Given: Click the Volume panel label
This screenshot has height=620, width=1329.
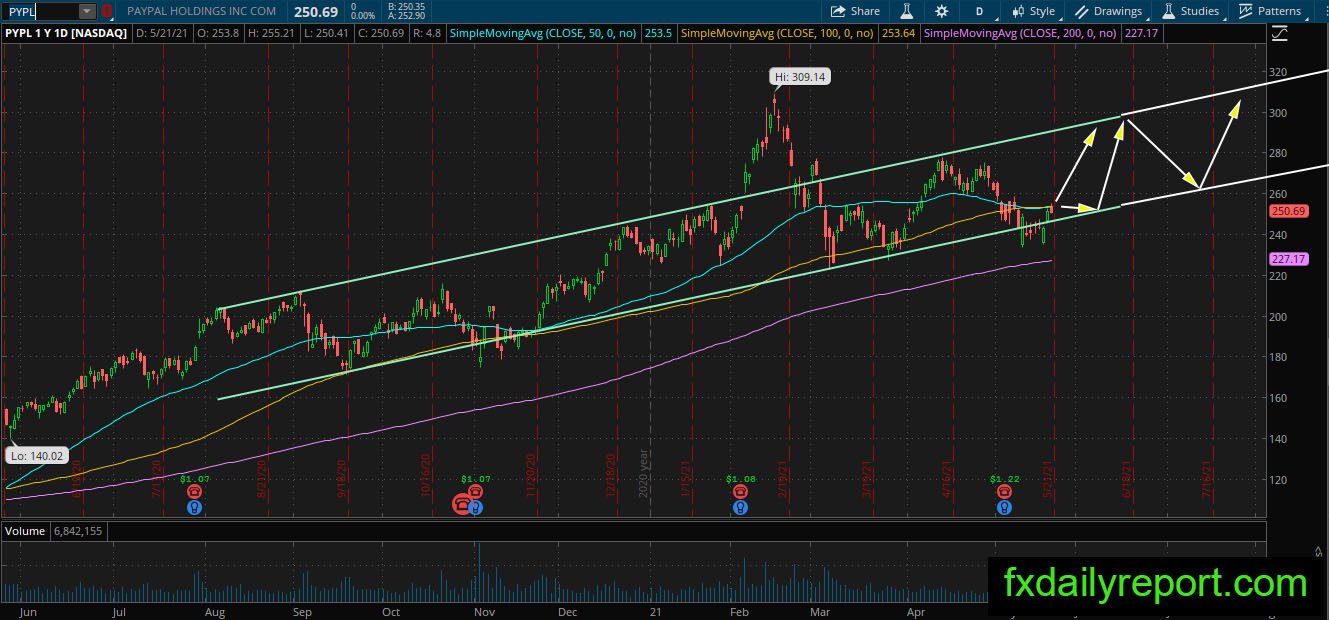Looking at the screenshot, I should [25, 531].
